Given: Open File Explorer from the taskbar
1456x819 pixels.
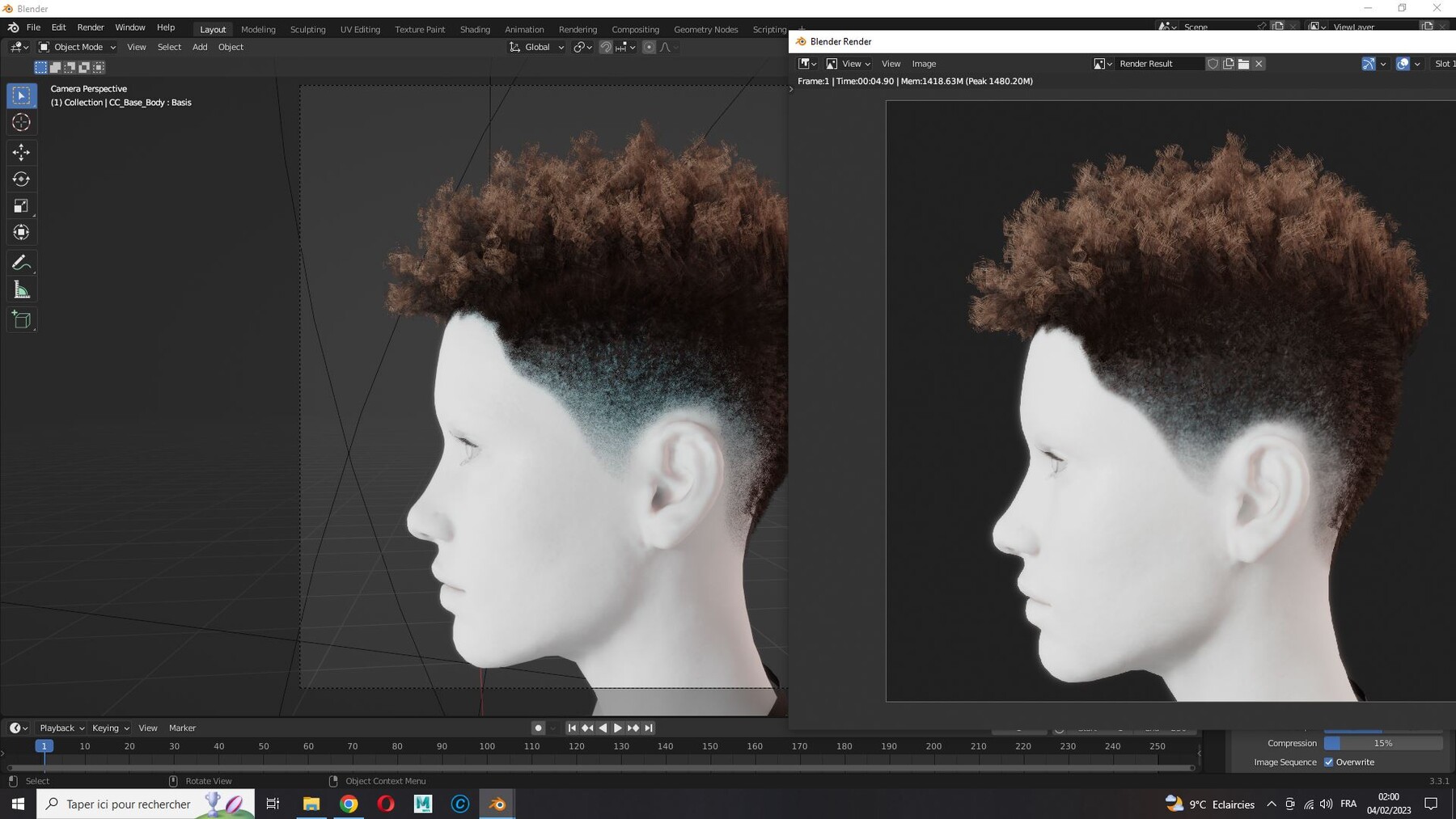Looking at the screenshot, I should [x=311, y=804].
